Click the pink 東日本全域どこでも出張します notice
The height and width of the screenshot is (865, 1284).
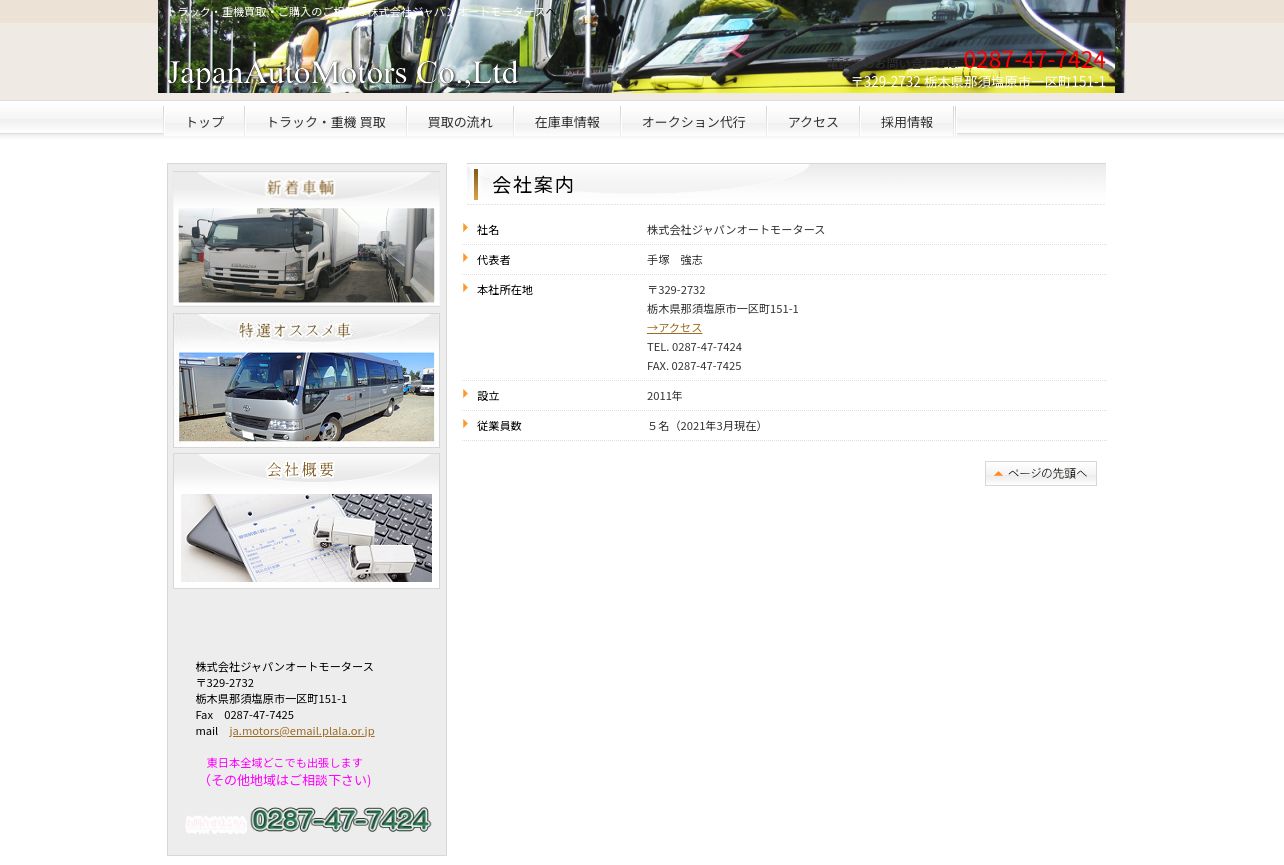pos(284,763)
